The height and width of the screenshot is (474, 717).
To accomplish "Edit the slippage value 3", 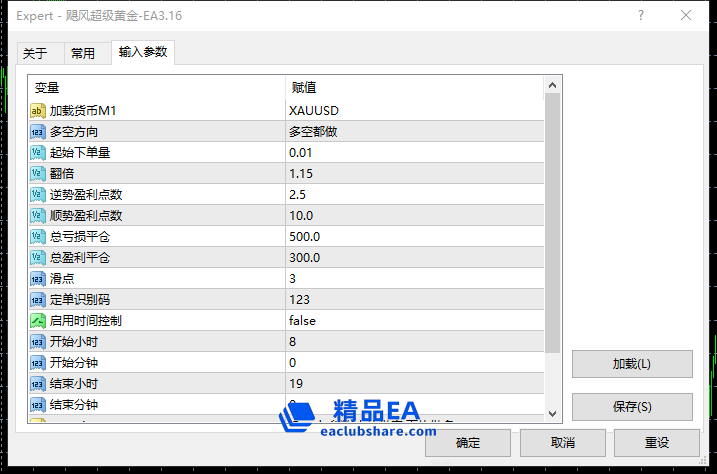I will (x=415, y=279).
